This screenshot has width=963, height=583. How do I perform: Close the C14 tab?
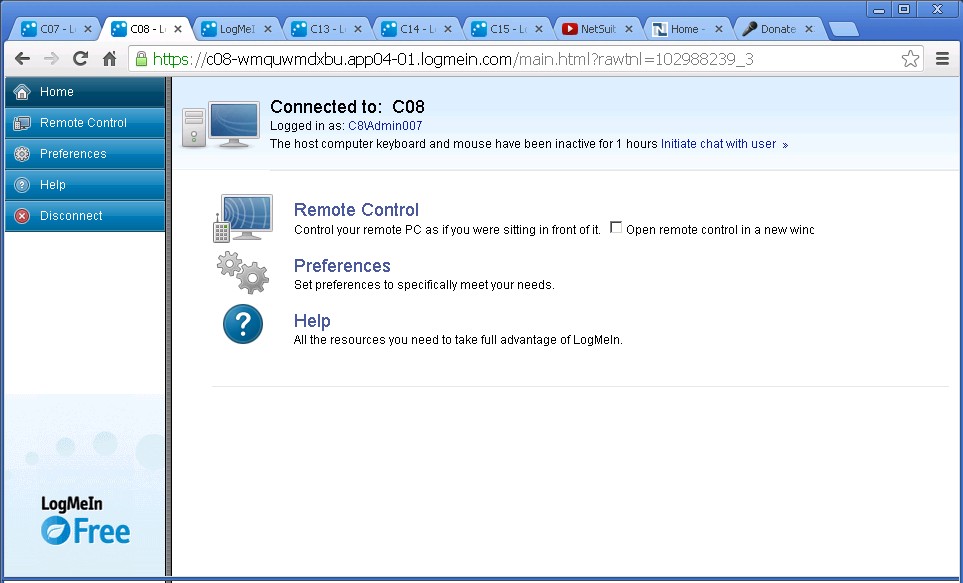pyautogui.click(x=448, y=29)
